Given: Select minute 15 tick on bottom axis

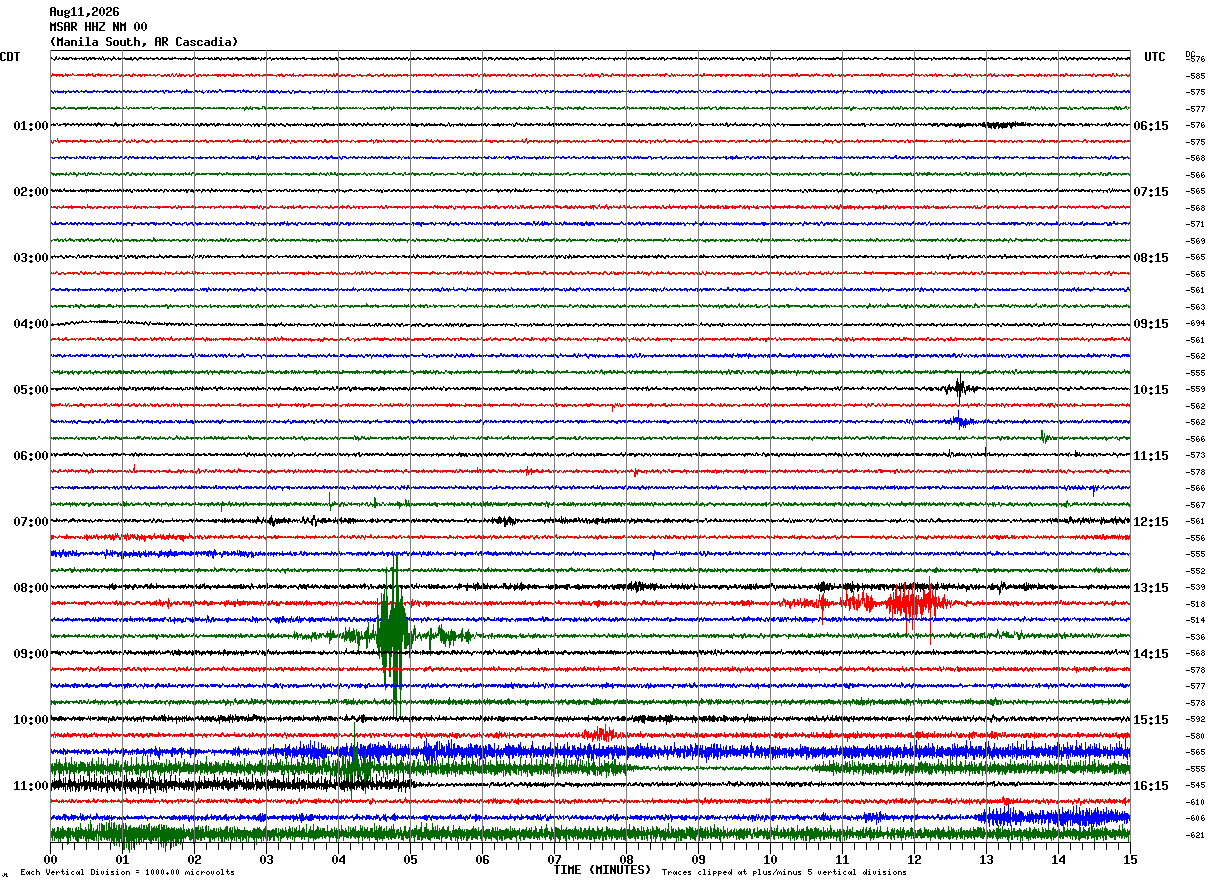Looking at the screenshot, I should tap(1129, 859).
